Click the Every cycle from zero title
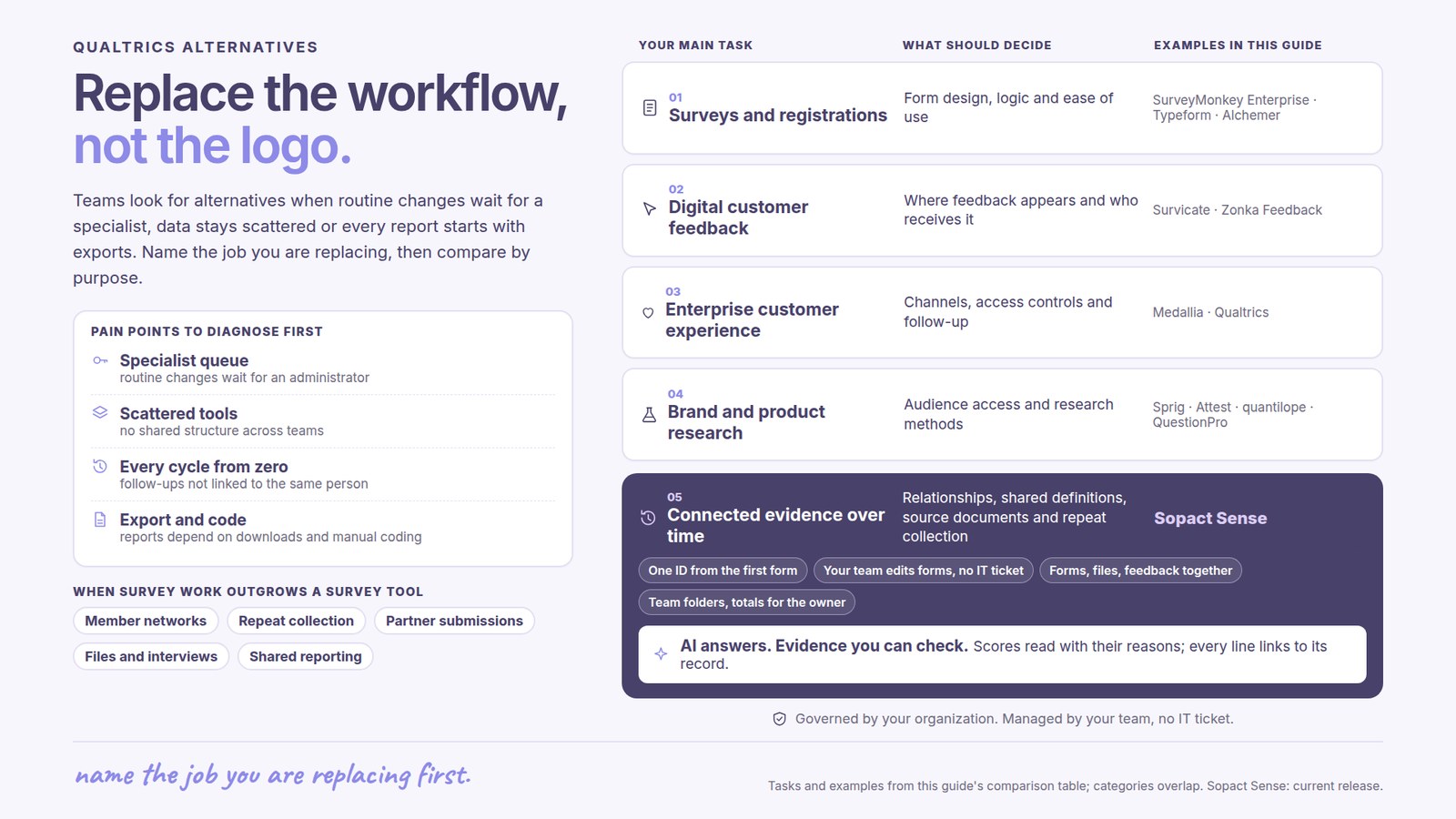The height and width of the screenshot is (819, 1456). pyautogui.click(x=204, y=467)
